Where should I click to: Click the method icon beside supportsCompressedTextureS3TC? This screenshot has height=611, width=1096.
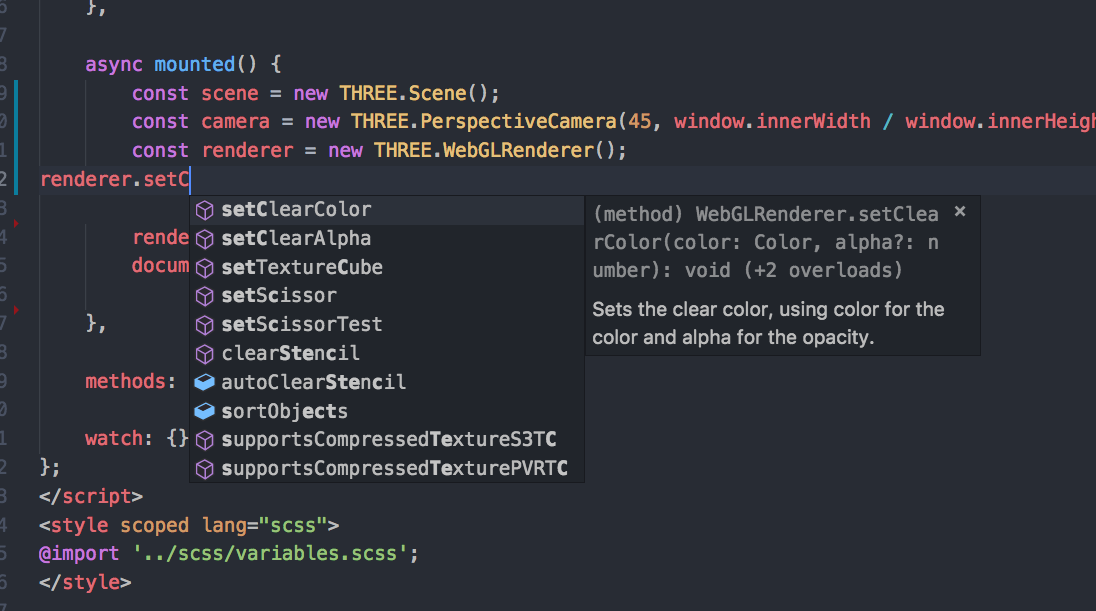coord(205,439)
